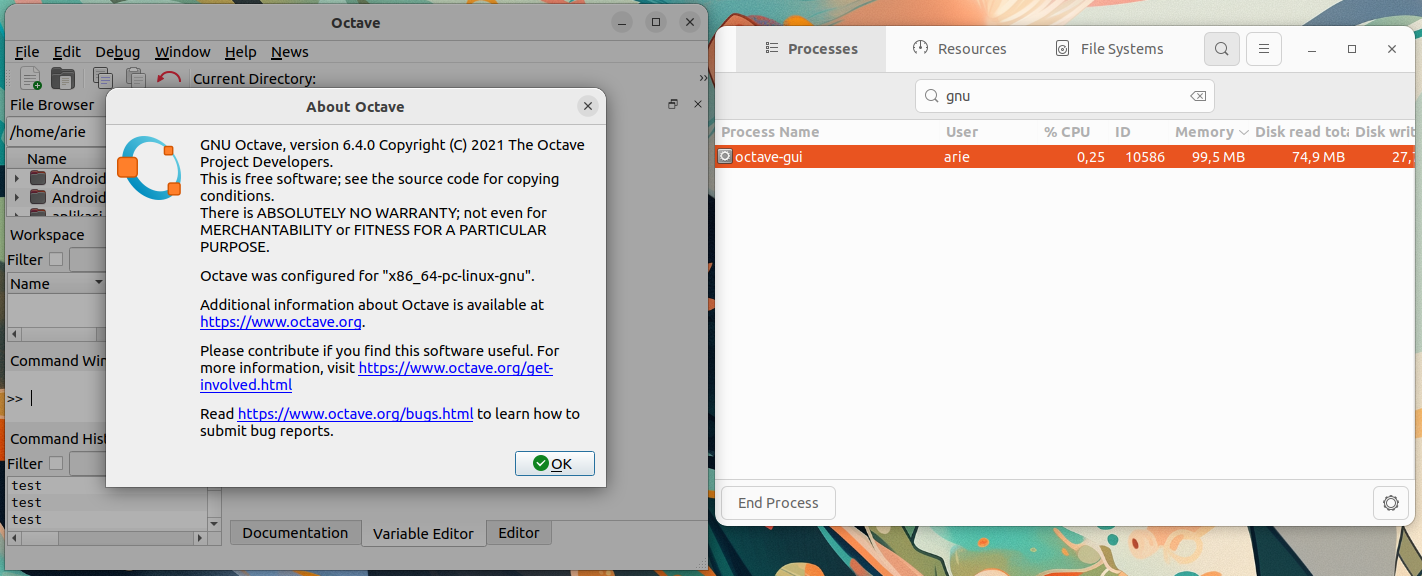Screen dimensions: 1422x576
Task: Switch to the Editor tab in Octave
Action: [519, 533]
